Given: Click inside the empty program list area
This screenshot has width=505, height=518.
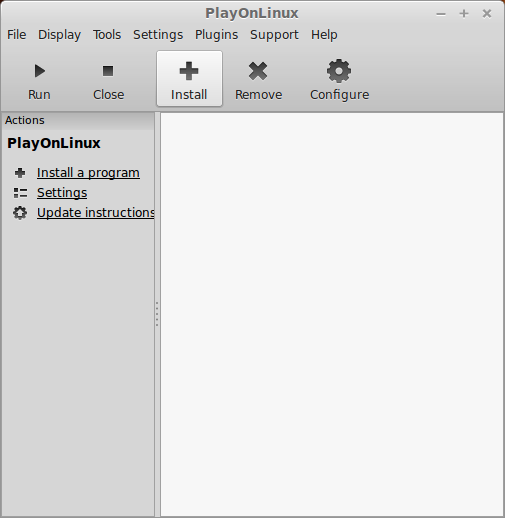Looking at the screenshot, I should 332,314.
